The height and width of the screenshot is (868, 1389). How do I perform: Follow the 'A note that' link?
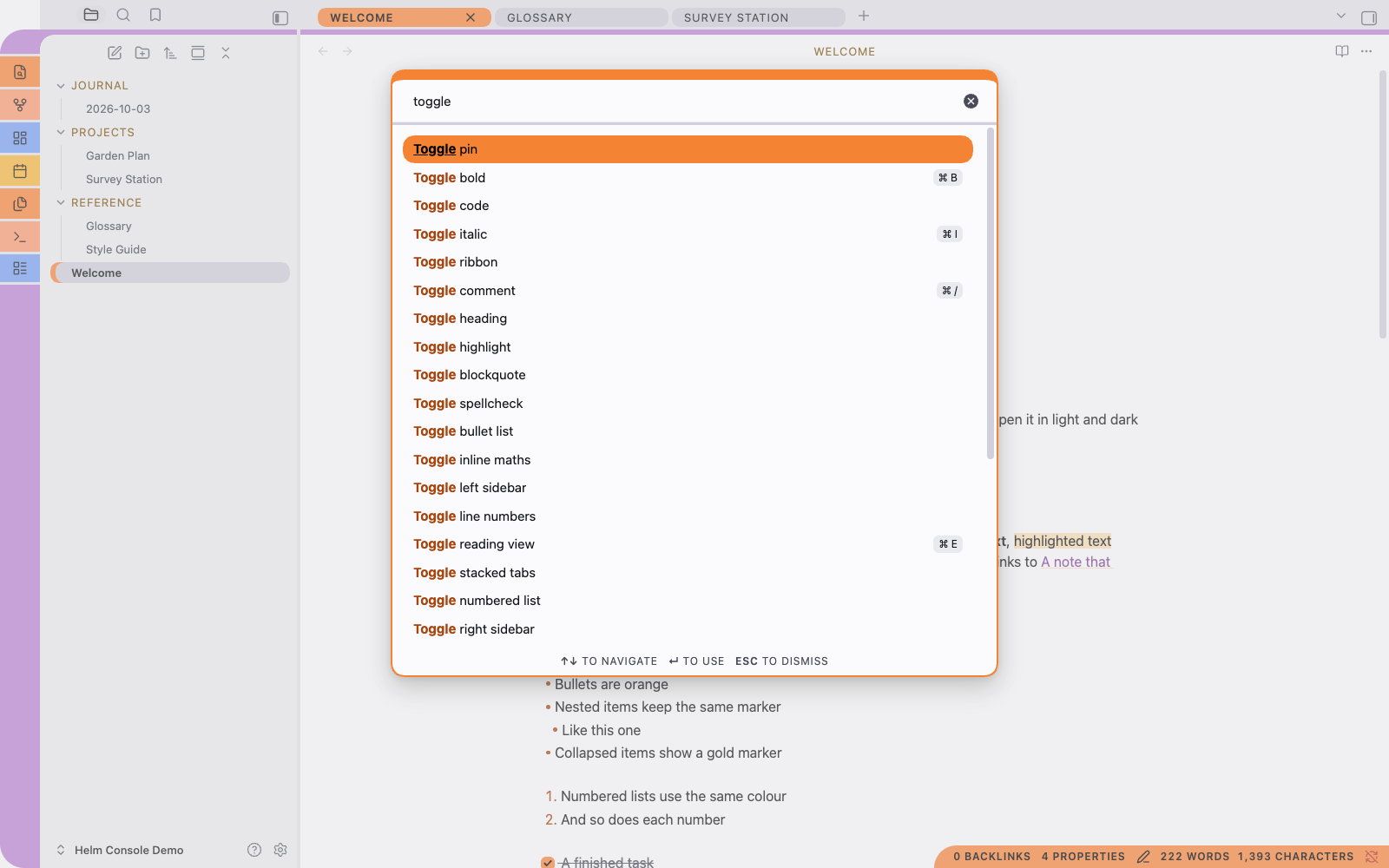point(1076,562)
